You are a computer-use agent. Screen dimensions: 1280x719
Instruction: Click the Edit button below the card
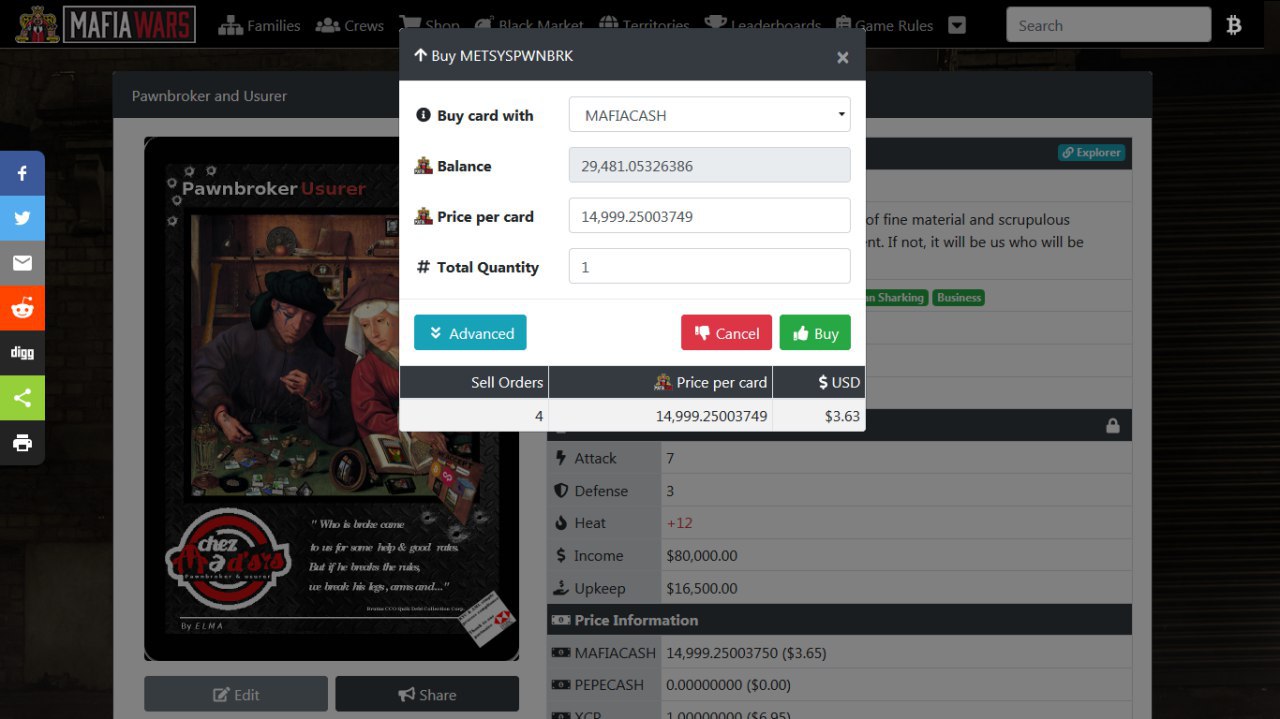tap(236, 694)
